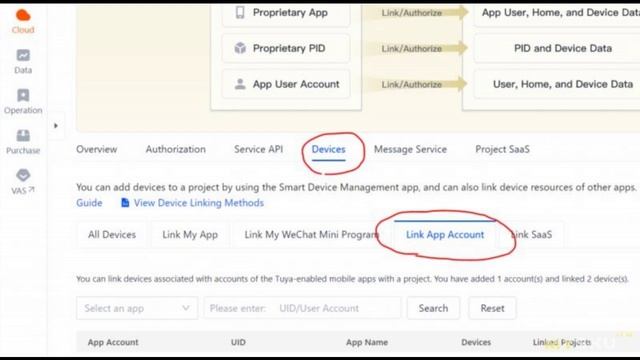Go to Operation in sidebar

coord(23,102)
